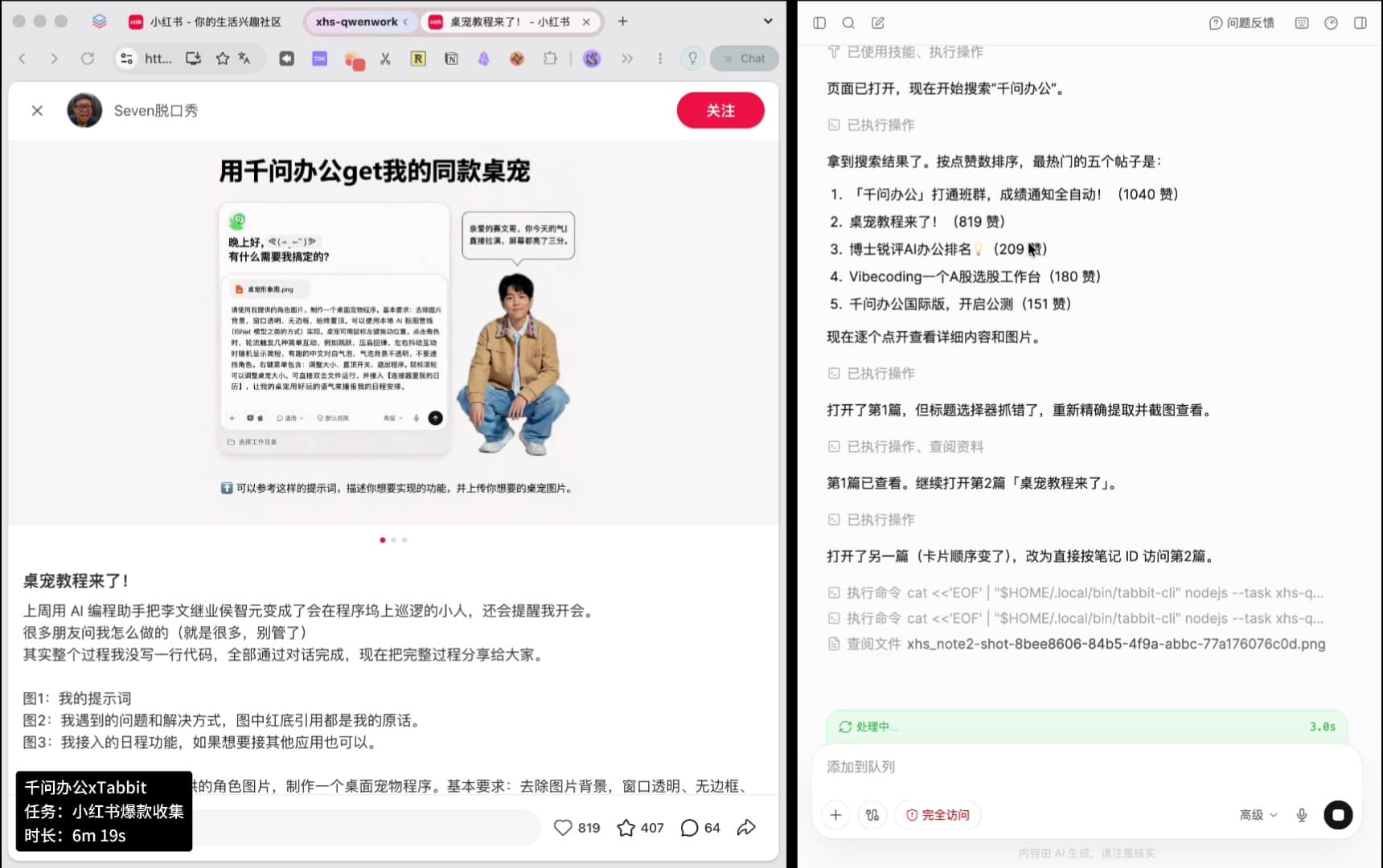Jump to second image via carousel dot
The image size is (1383, 868).
394,540
